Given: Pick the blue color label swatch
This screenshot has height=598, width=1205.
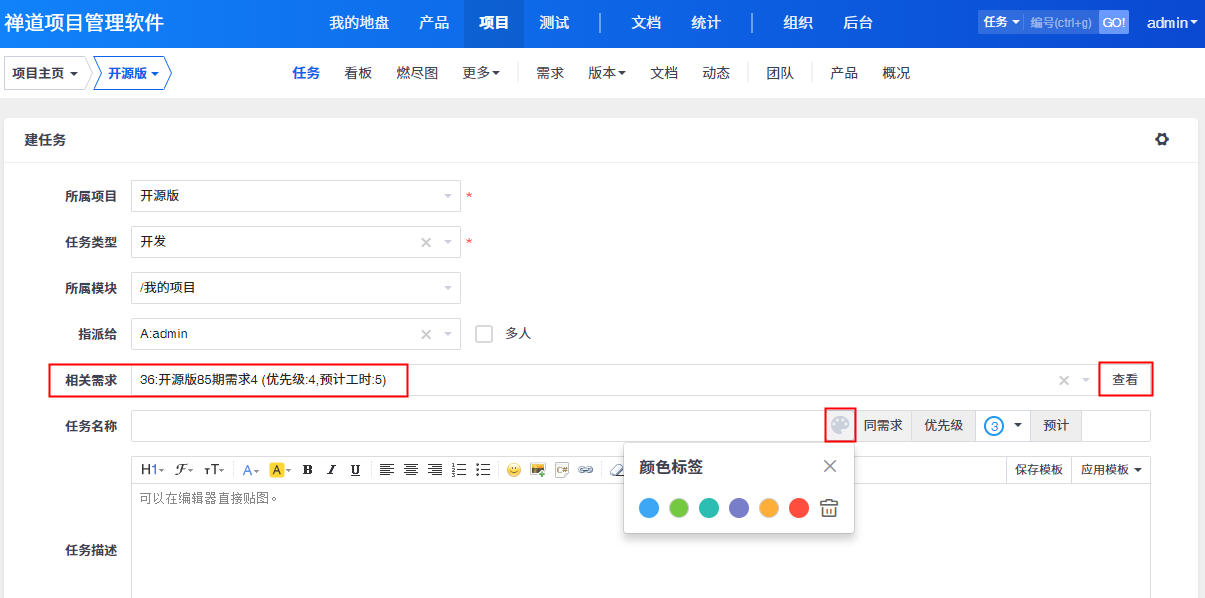Looking at the screenshot, I should 649,508.
